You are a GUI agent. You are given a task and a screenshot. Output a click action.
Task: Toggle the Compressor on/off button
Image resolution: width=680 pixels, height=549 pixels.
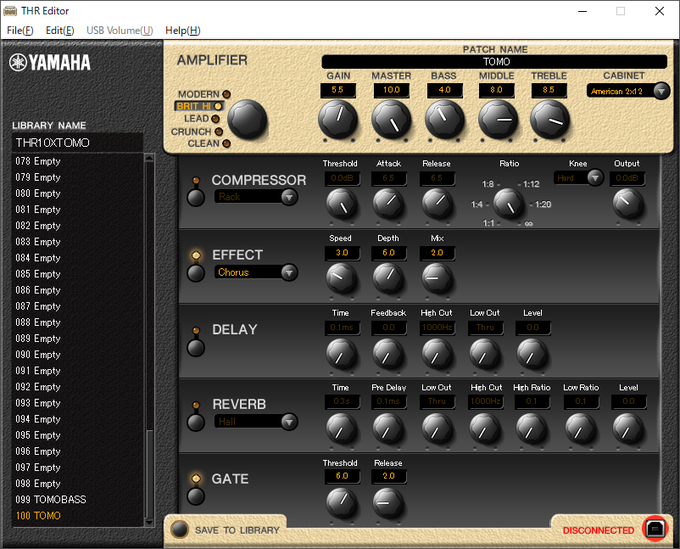(x=196, y=197)
